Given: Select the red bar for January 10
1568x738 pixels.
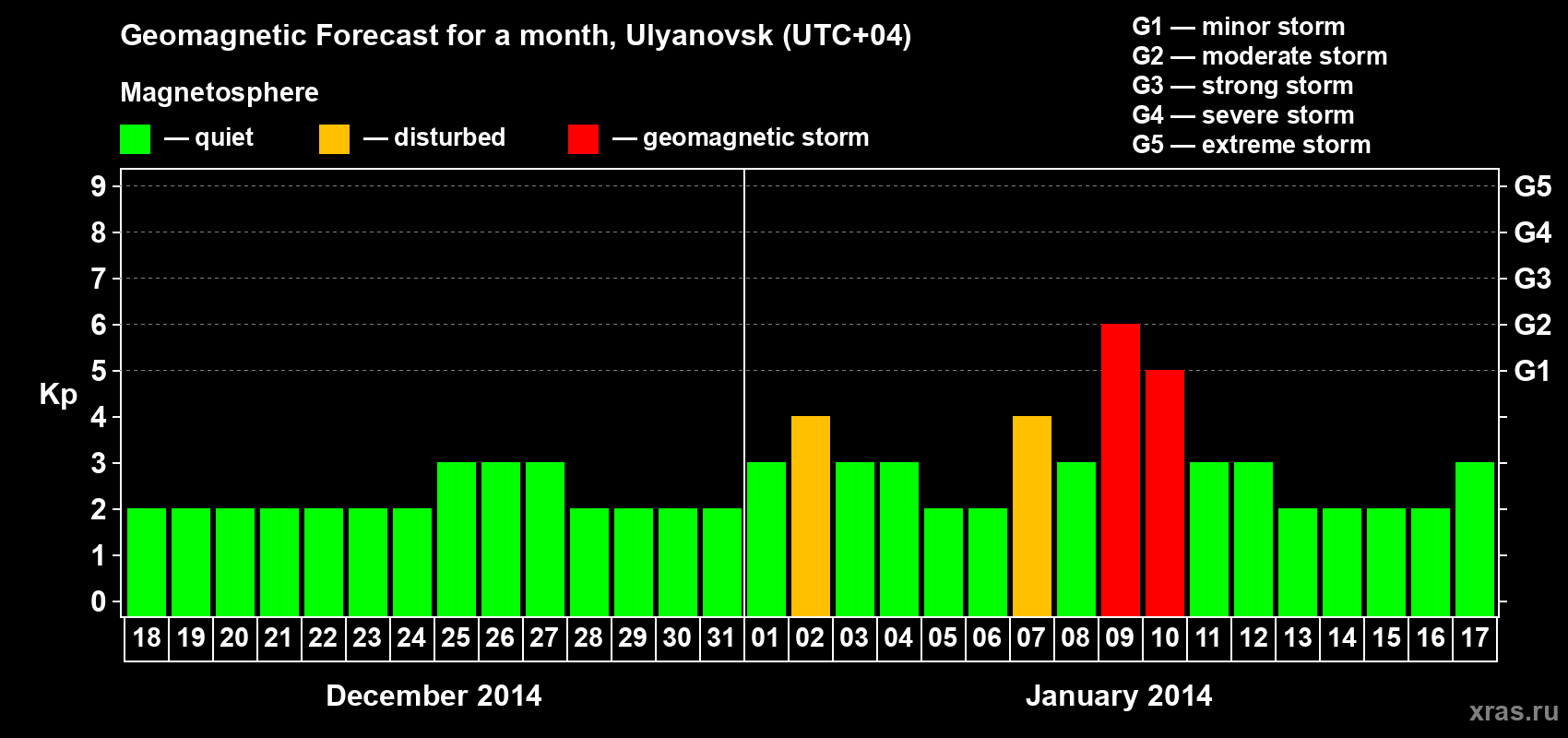Looking at the screenshot, I should click(x=1164, y=493).
